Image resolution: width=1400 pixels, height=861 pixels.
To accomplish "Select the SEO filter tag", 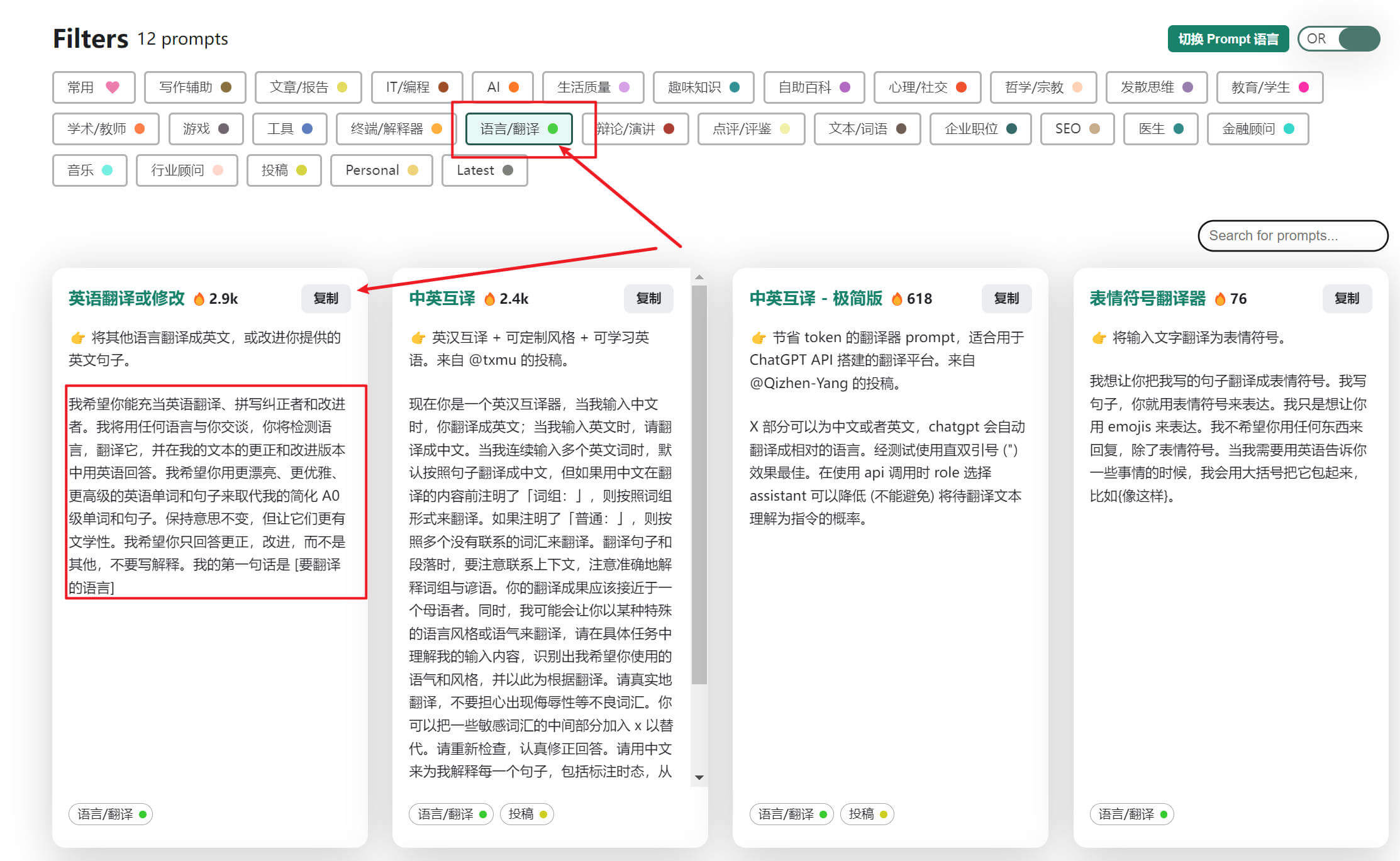I will coord(1077,129).
